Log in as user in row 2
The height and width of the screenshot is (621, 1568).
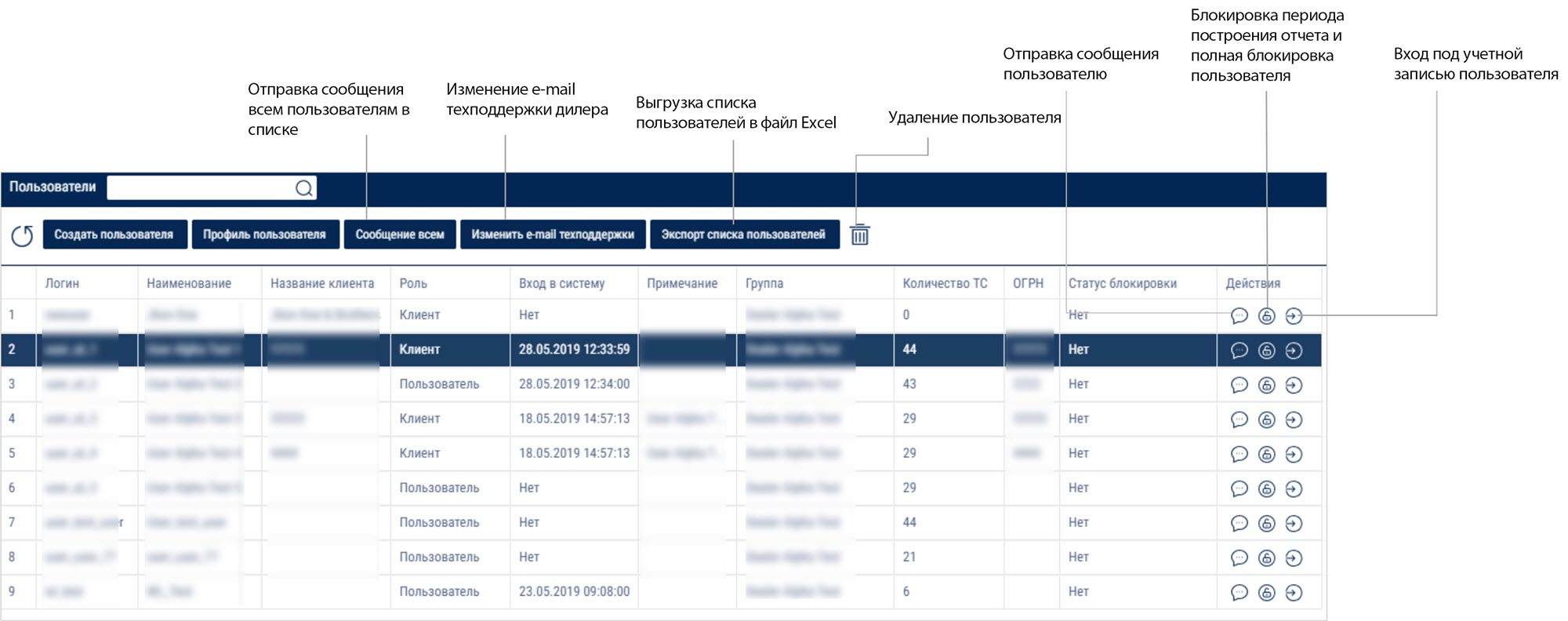coord(1294,350)
